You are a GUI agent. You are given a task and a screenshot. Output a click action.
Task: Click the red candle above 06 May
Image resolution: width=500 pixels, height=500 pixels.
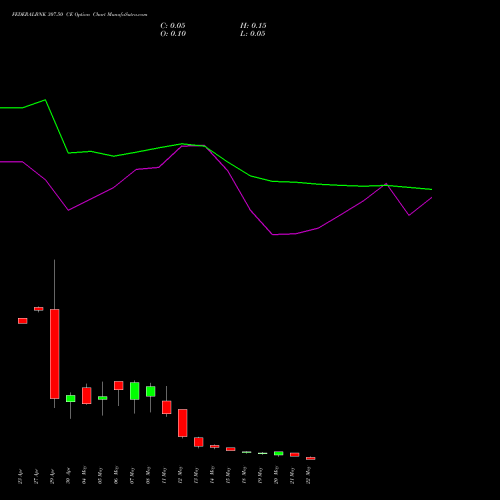pyautogui.click(x=119, y=385)
